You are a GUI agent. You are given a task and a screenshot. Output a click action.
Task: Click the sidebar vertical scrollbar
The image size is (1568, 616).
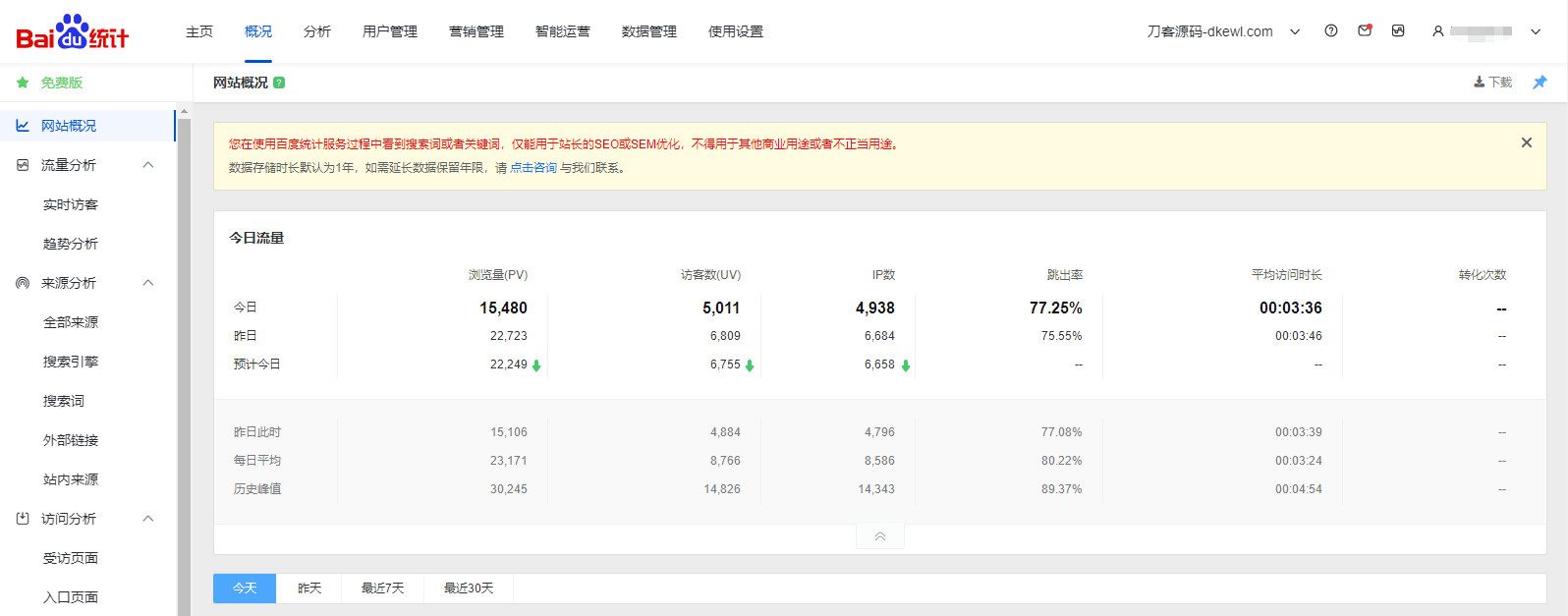tap(184, 364)
